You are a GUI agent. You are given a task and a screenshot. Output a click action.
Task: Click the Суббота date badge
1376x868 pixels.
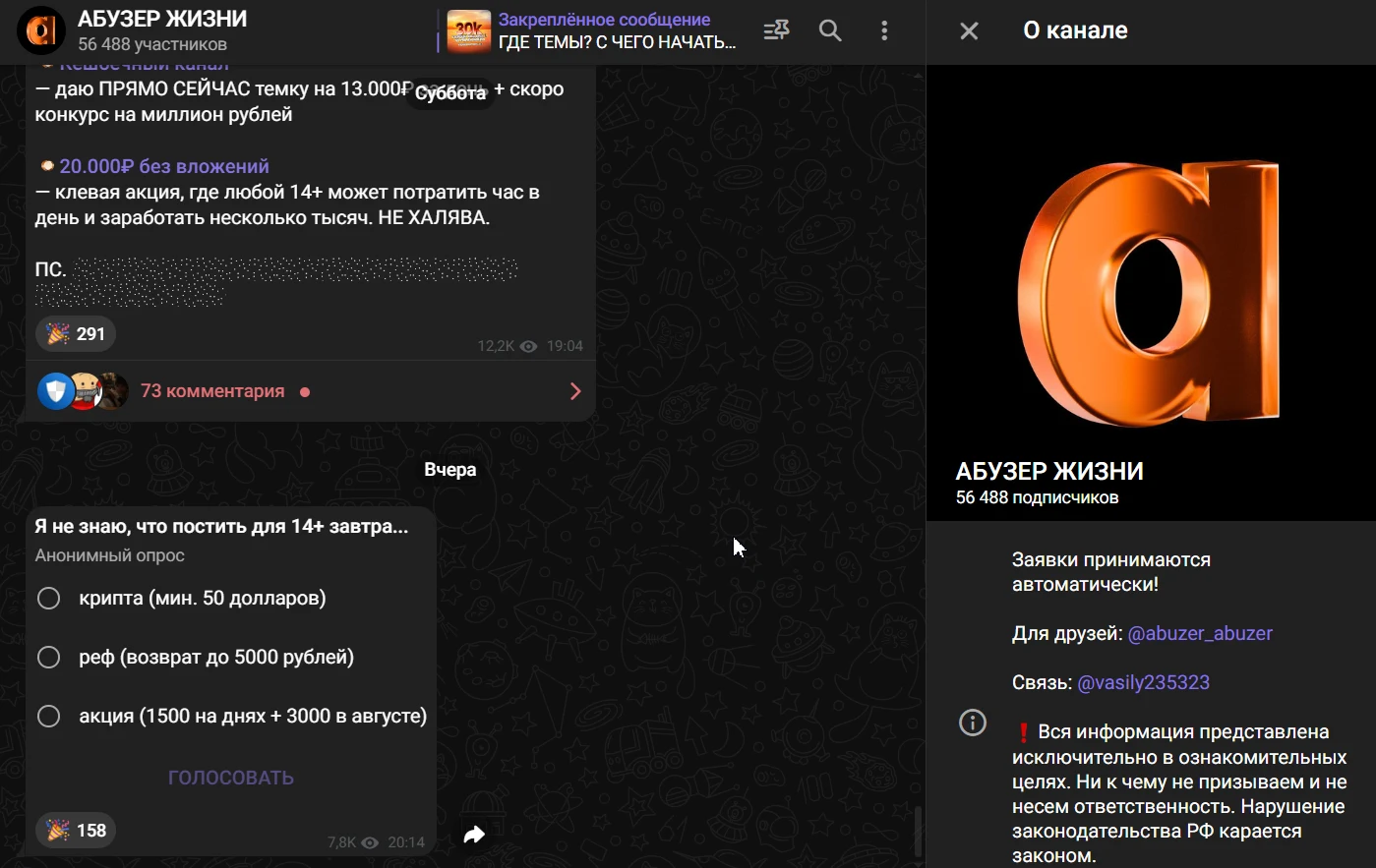point(450,93)
